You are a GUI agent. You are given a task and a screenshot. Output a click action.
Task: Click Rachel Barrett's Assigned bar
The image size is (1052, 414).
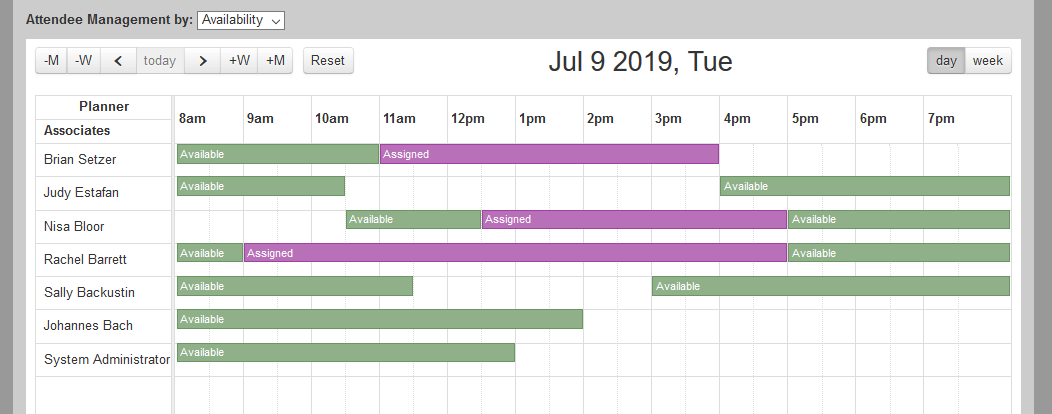(x=515, y=253)
